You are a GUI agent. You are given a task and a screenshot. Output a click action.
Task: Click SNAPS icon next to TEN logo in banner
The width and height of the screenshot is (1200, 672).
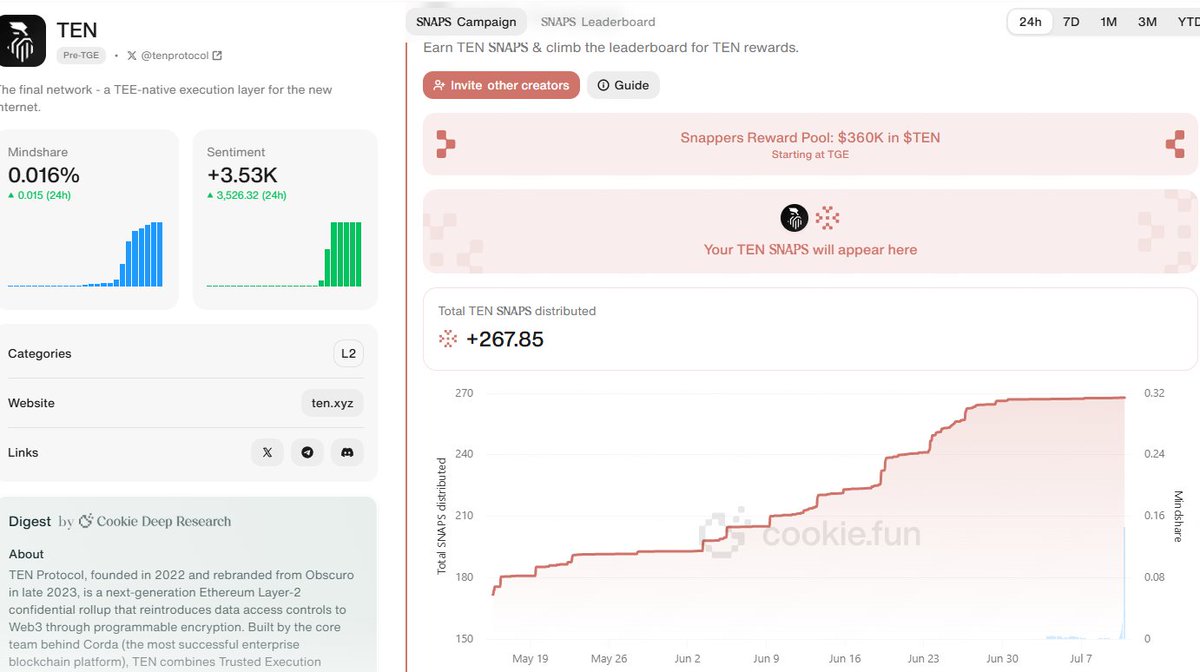827,218
